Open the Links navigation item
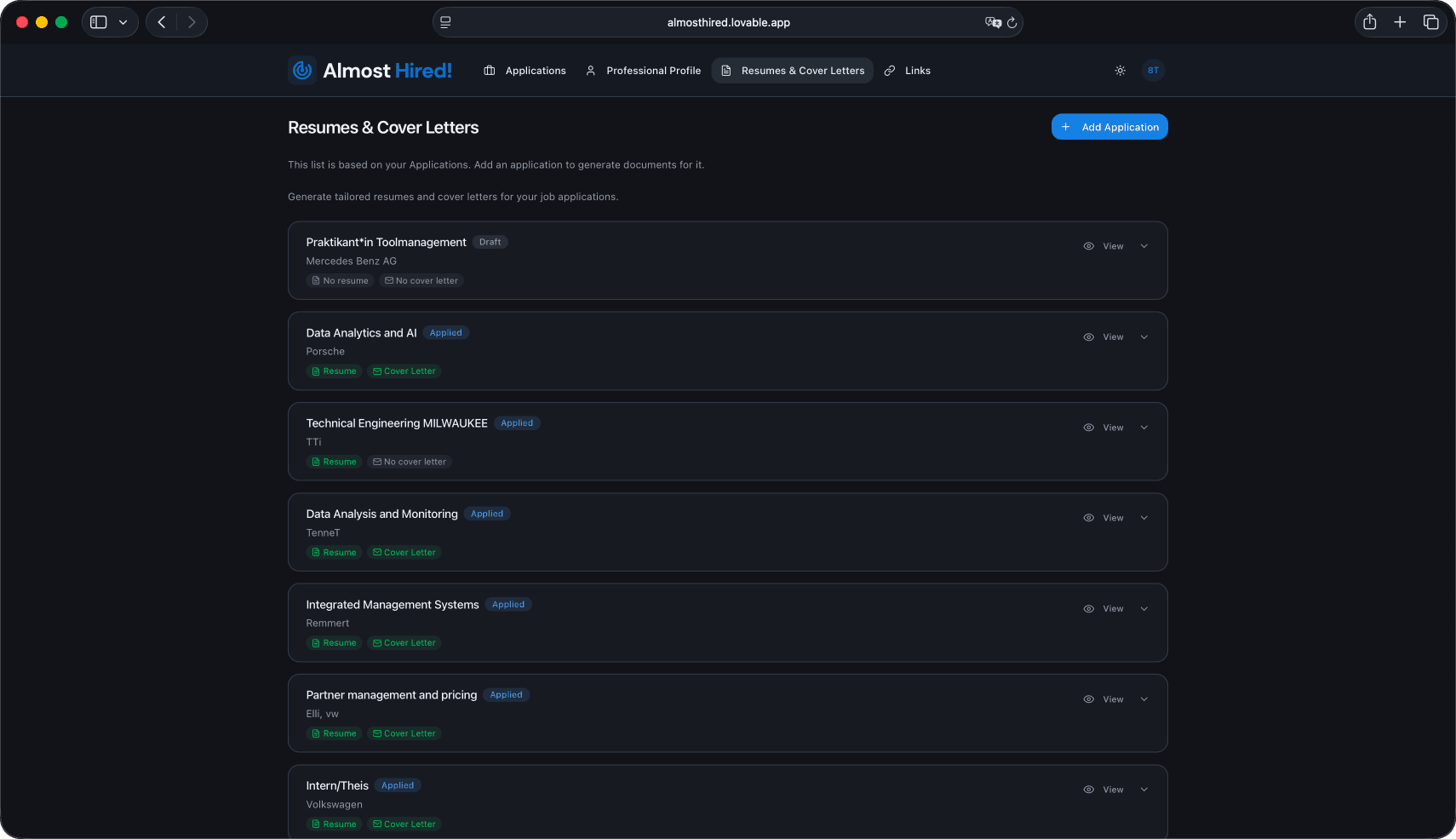This screenshot has height=839, width=1456. (908, 71)
